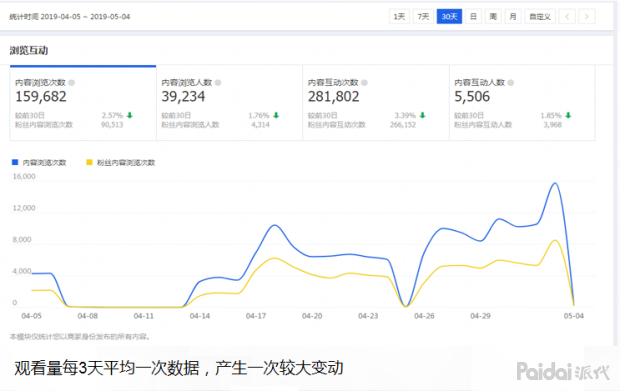Switch to the 内容互动次数 metric tab
Viewport: 620px width, 391px height.
(376, 103)
